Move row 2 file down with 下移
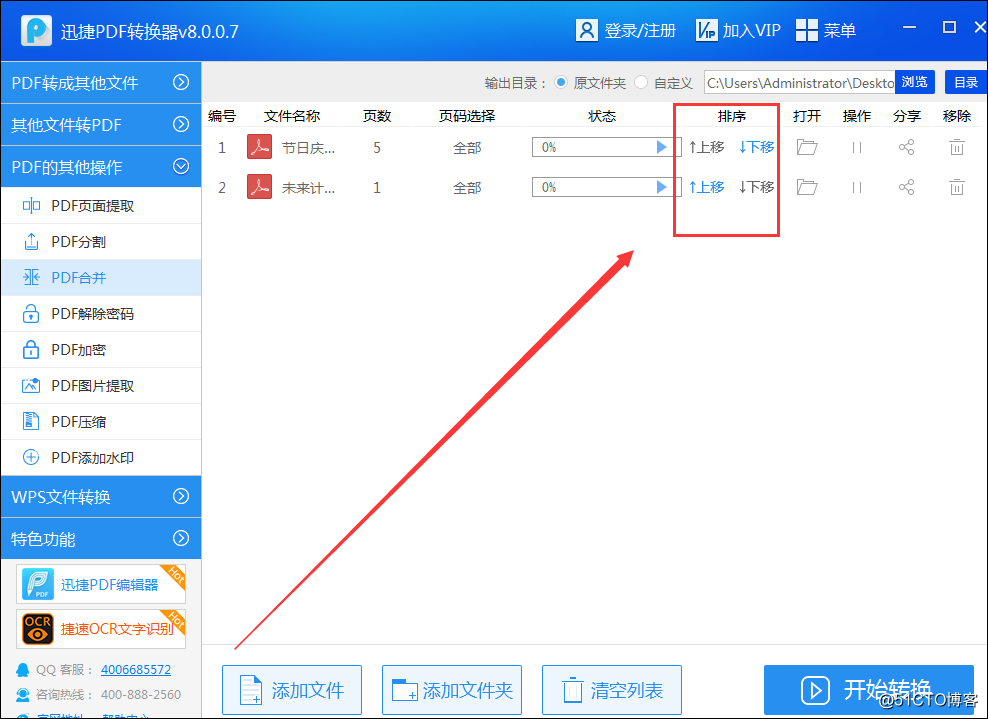 [756, 187]
